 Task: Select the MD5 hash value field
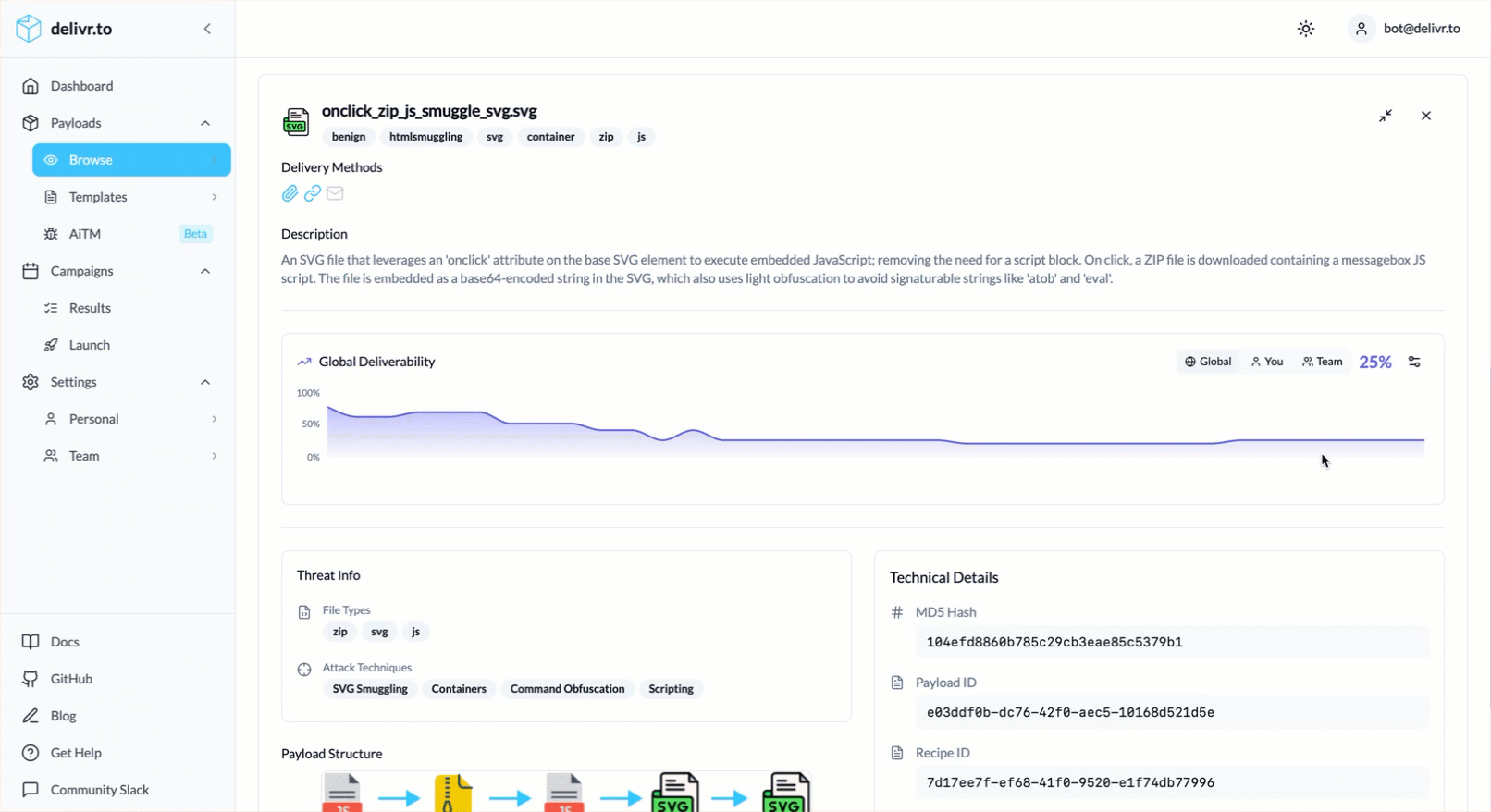1171,642
